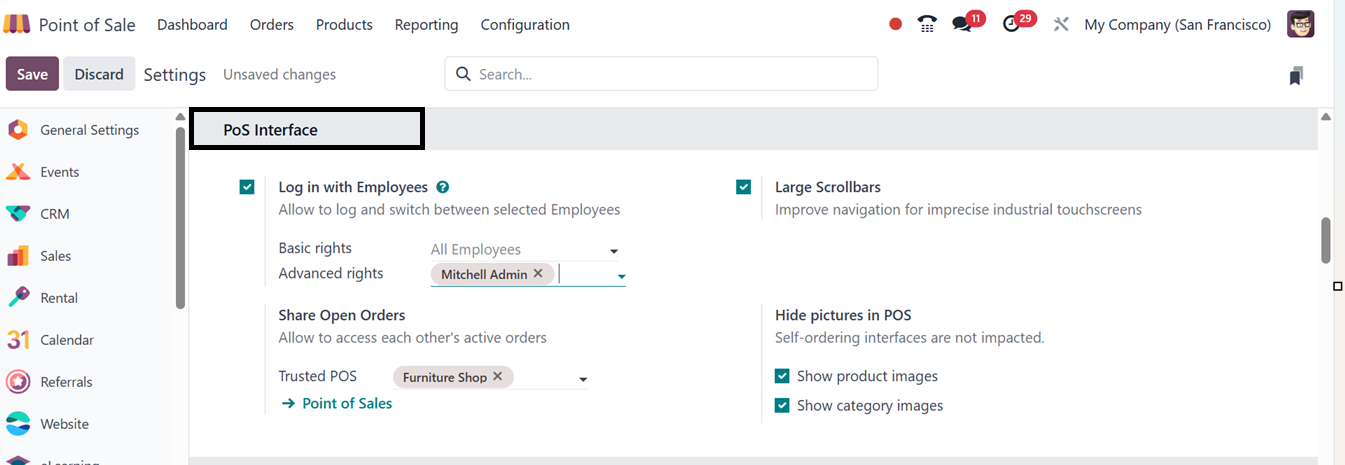1345x465 pixels.
Task: Open the Configuration menu
Action: pyautogui.click(x=525, y=24)
